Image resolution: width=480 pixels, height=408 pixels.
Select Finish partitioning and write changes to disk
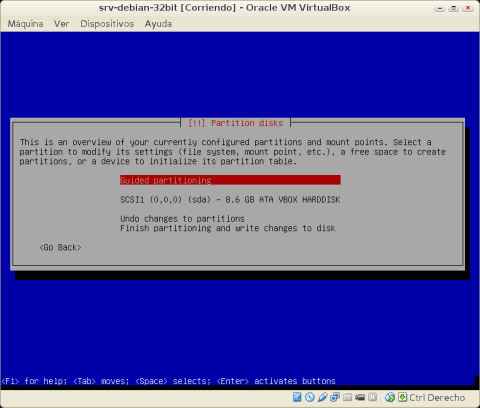pos(228,228)
